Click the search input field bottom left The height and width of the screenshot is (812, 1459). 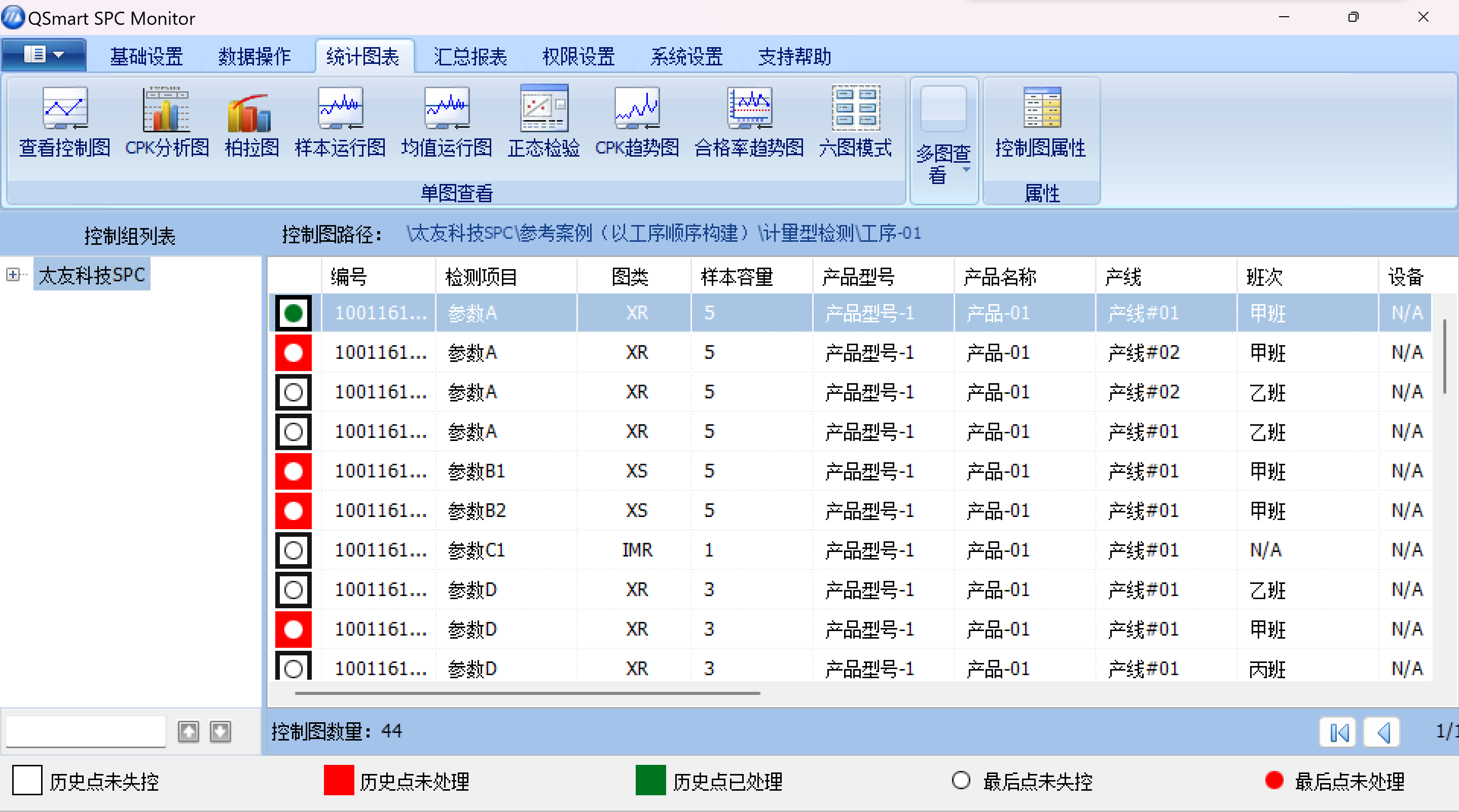(x=85, y=731)
